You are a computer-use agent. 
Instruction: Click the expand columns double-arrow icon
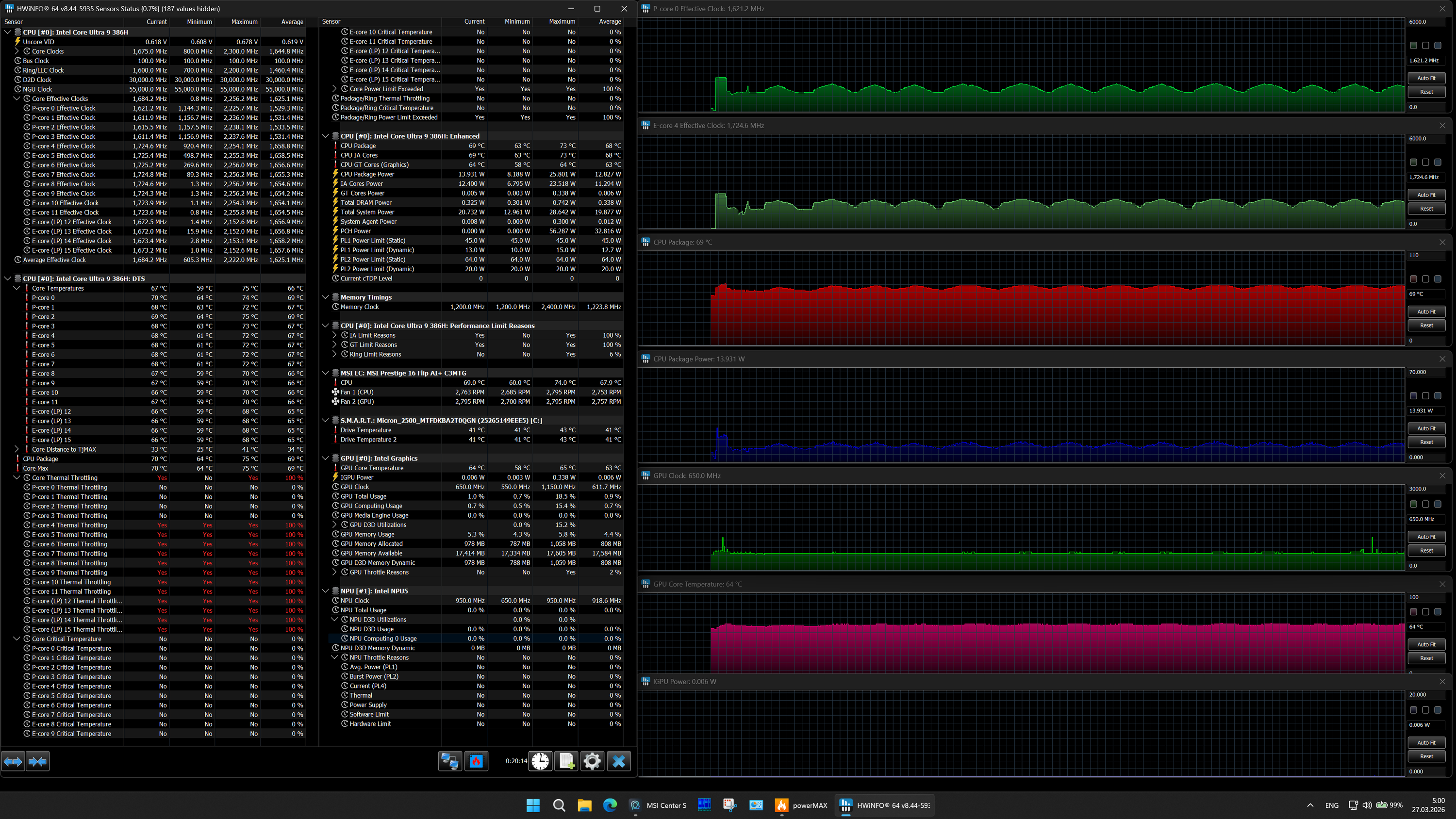(13, 761)
